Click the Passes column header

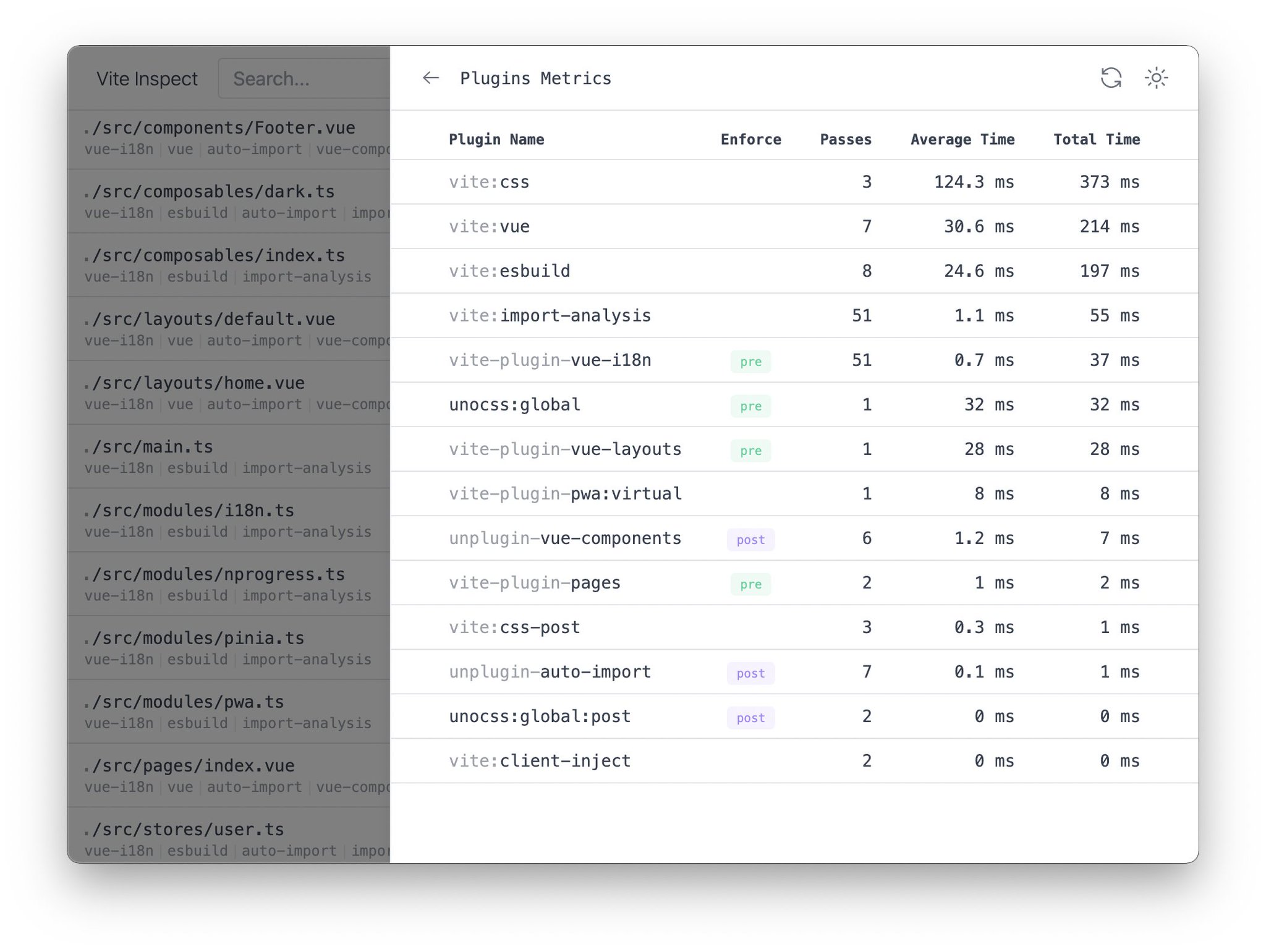coord(846,140)
